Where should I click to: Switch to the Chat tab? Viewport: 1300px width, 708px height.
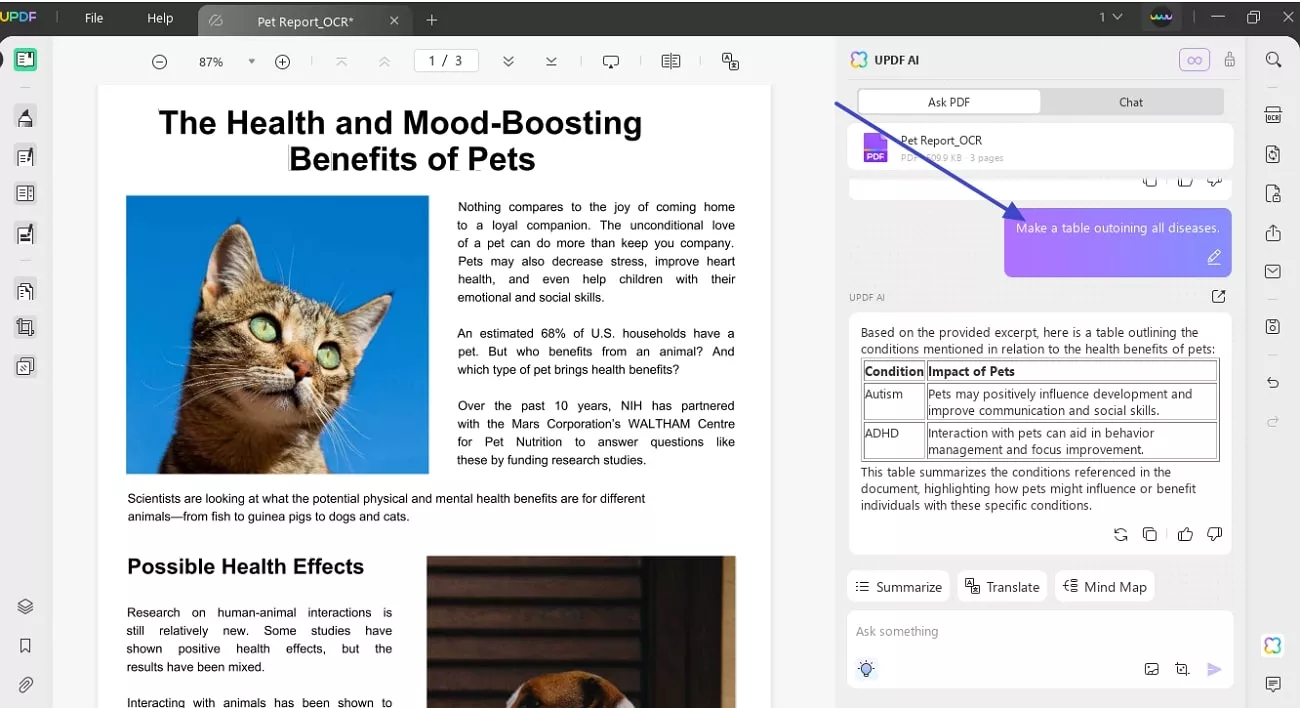pos(1131,102)
